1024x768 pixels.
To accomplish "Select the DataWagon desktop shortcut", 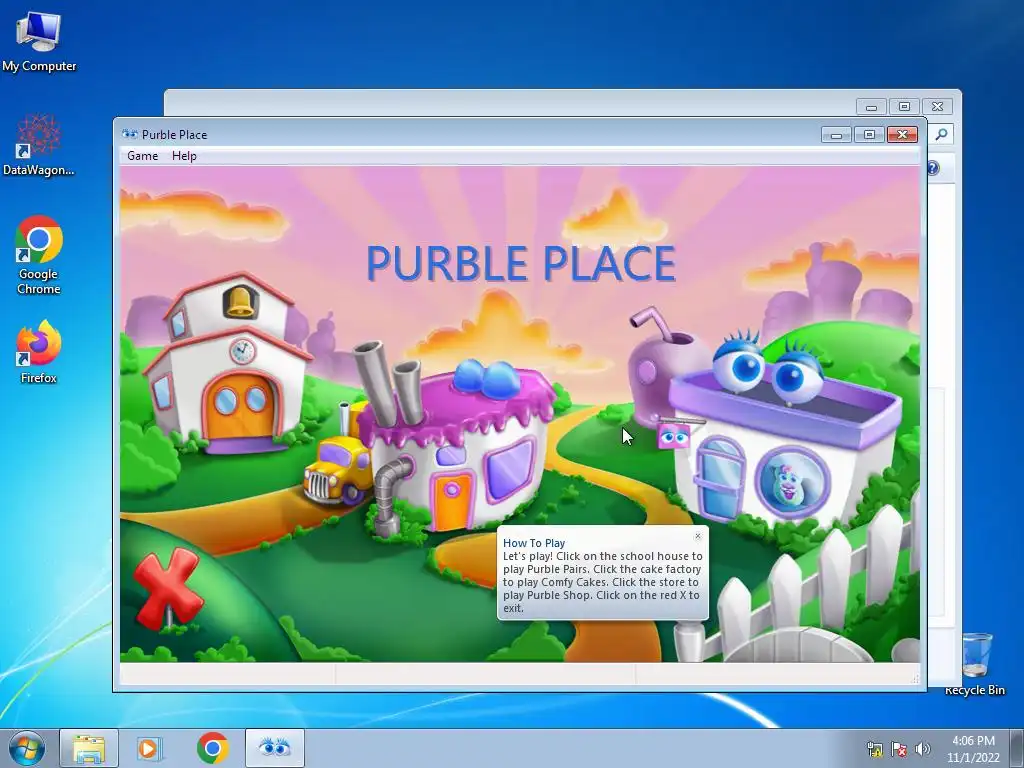I will tap(39, 145).
